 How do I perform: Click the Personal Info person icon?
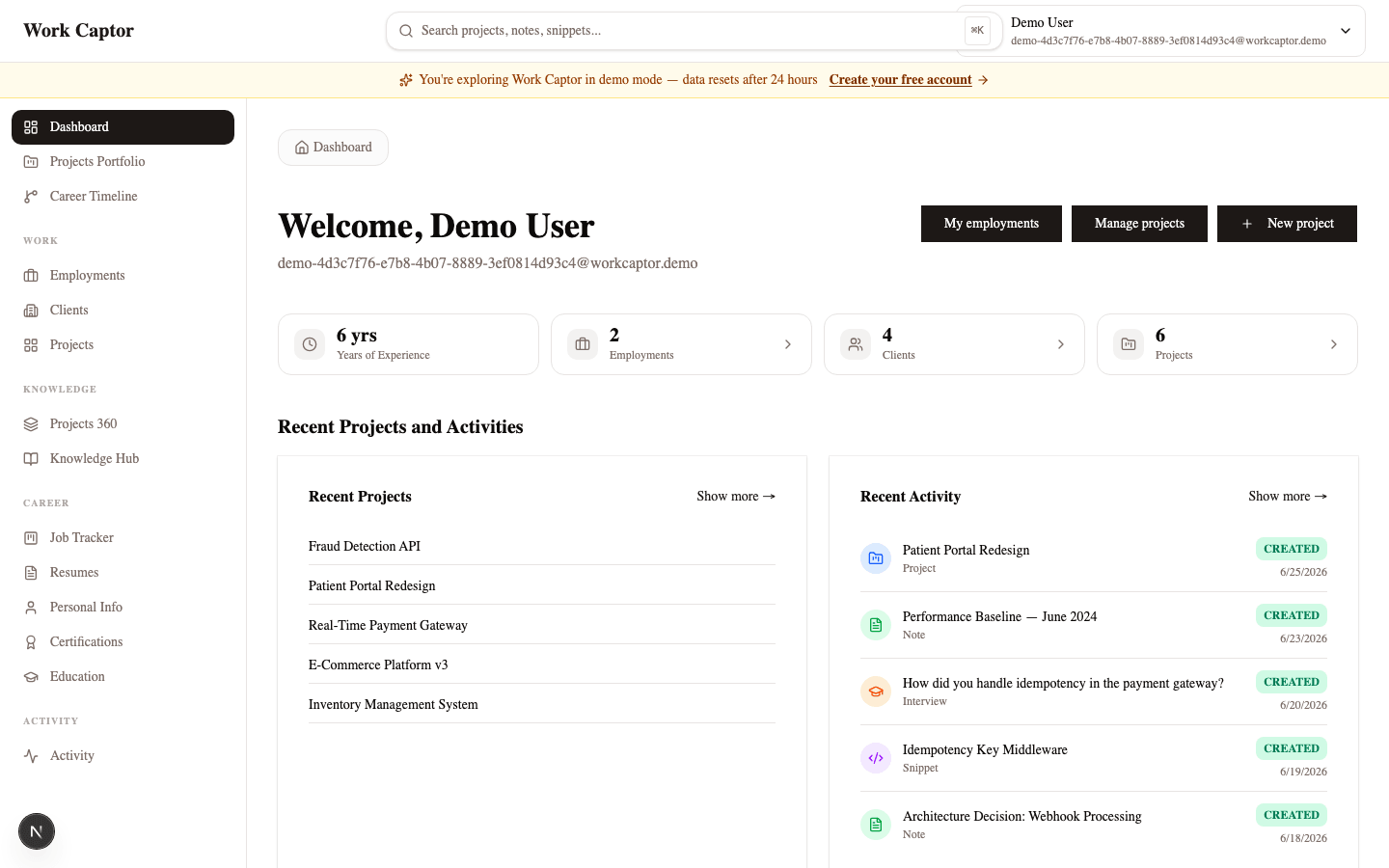pyautogui.click(x=31, y=608)
